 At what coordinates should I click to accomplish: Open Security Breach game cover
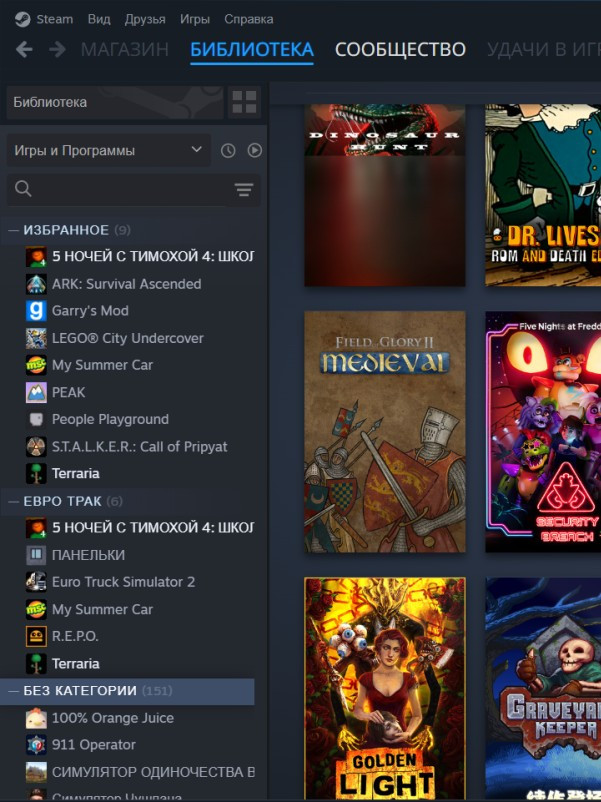coord(543,432)
